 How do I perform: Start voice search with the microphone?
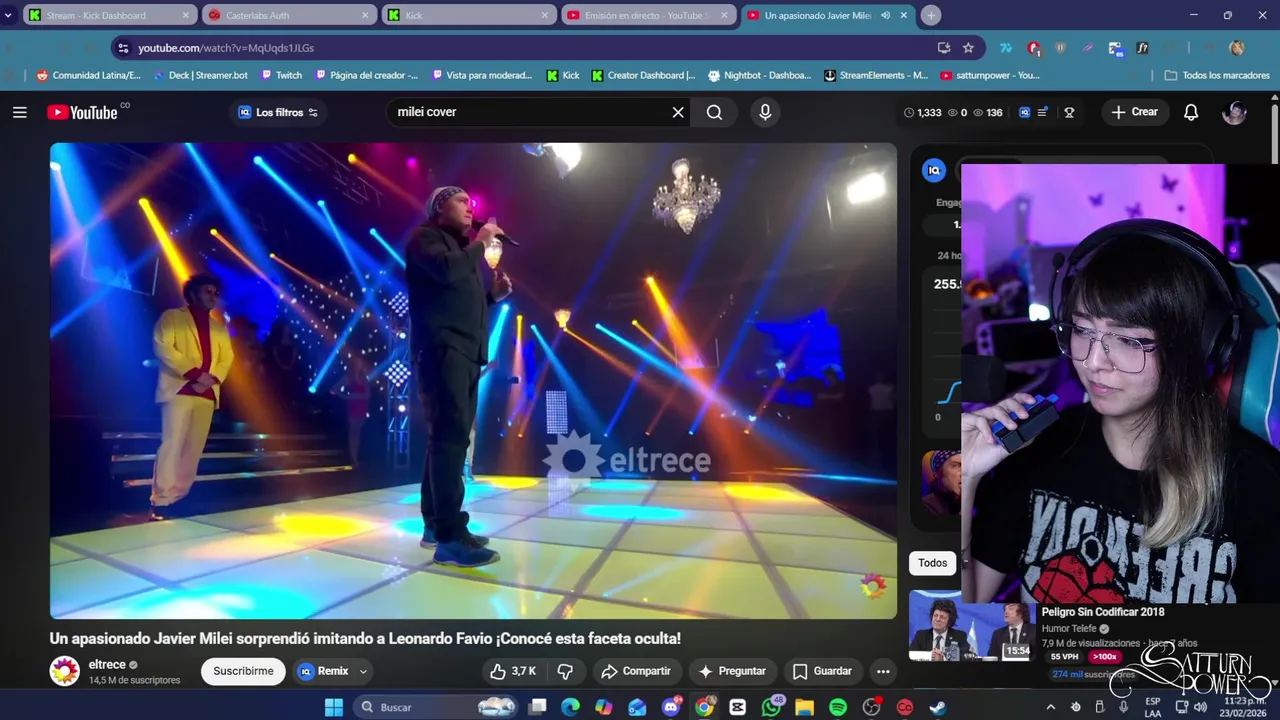click(765, 112)
